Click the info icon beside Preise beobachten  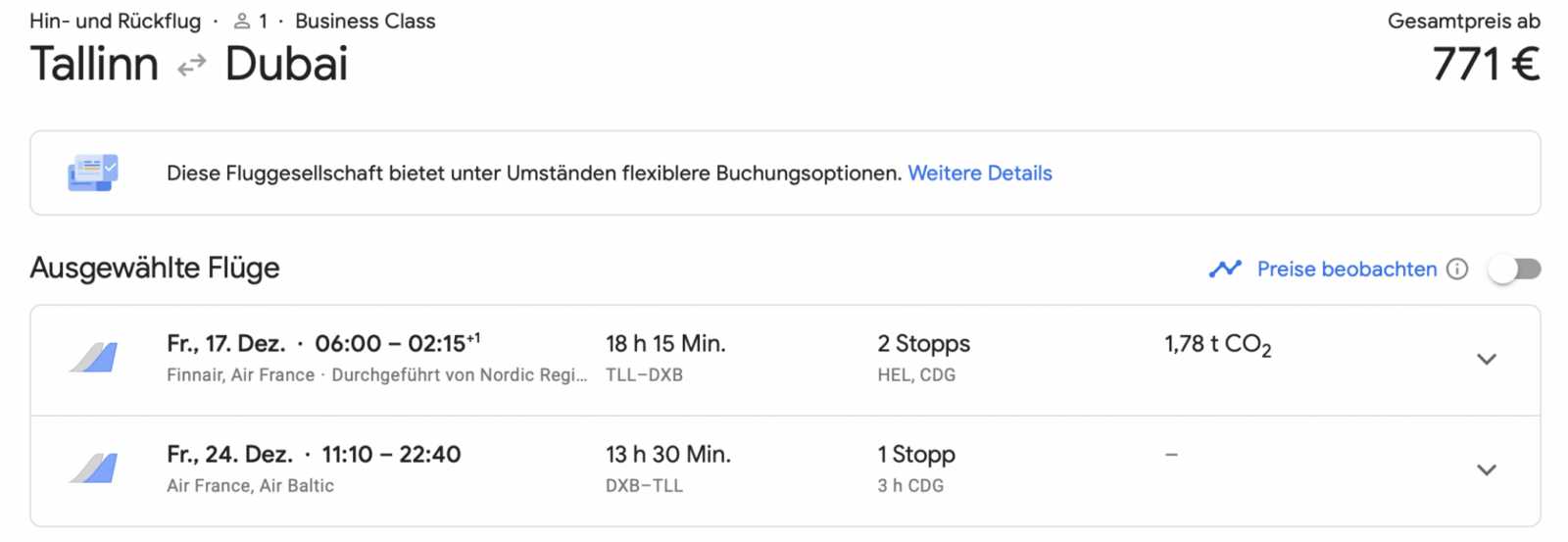(1457, 269)
